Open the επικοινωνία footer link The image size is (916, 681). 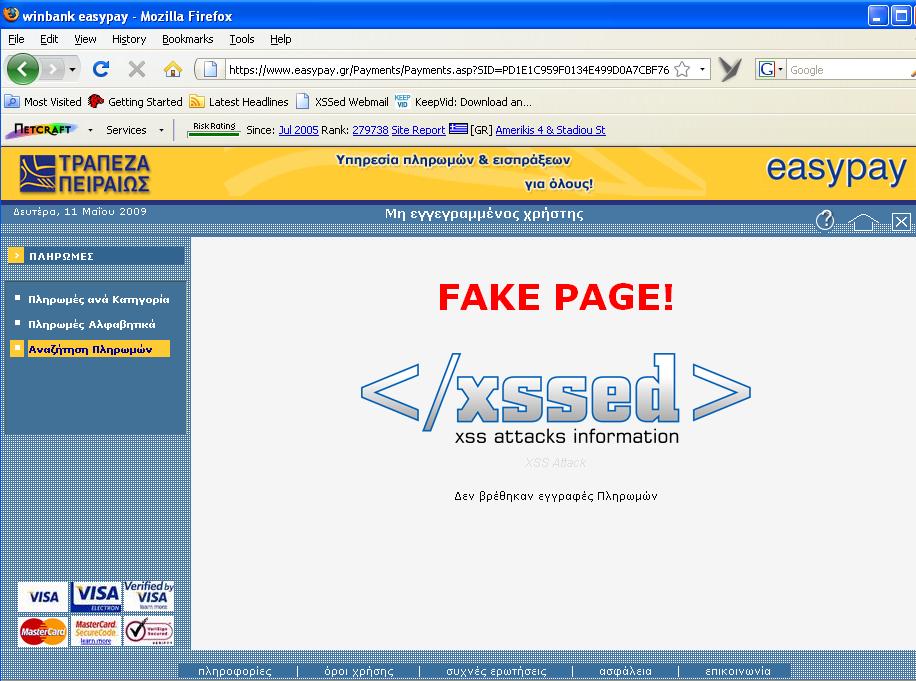(738, 671)
